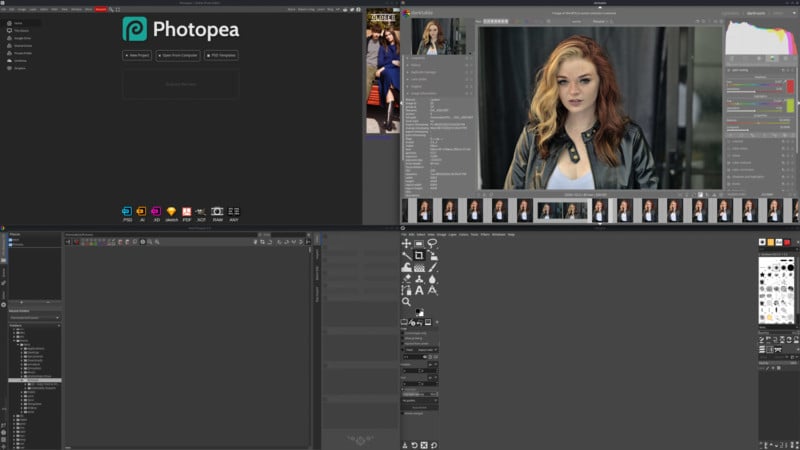
Task: Click the search magnifier icon in Photopea menu bar
Action: 111,9
